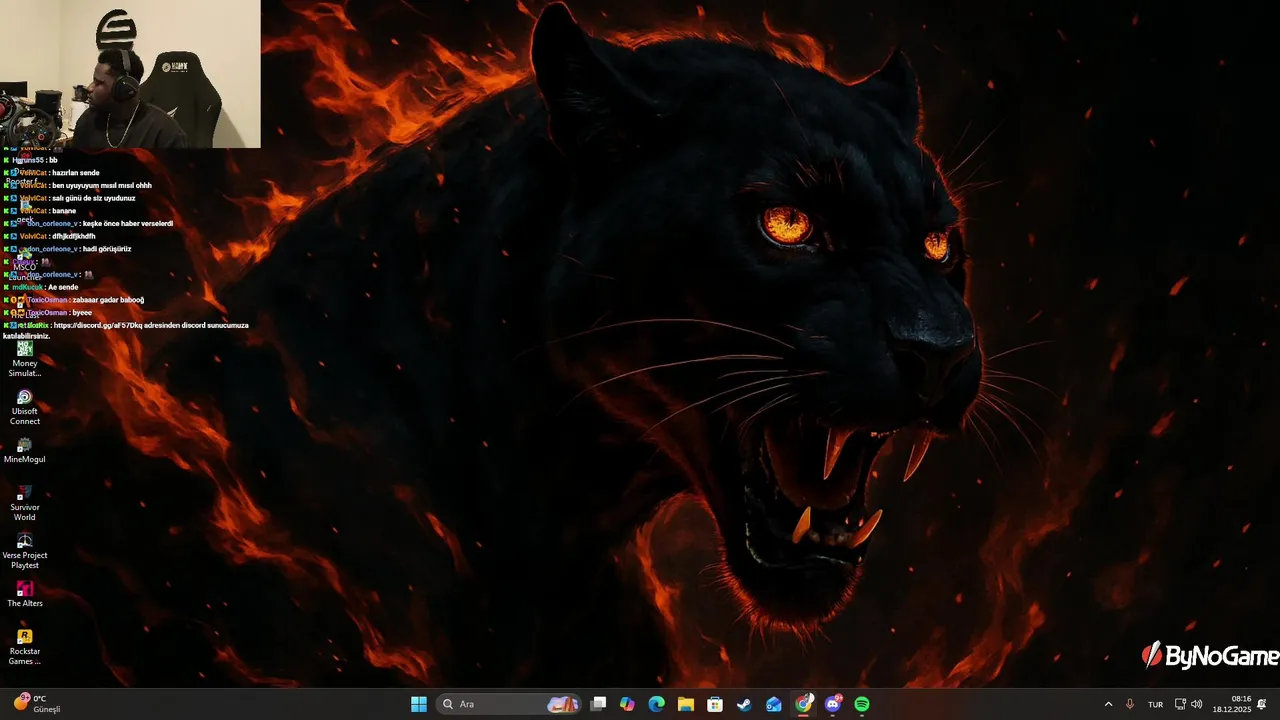This screenshot has height=720, width=1280.
Task: Open the clock and calendar showing 08:16
Action: click(1231, 704)
